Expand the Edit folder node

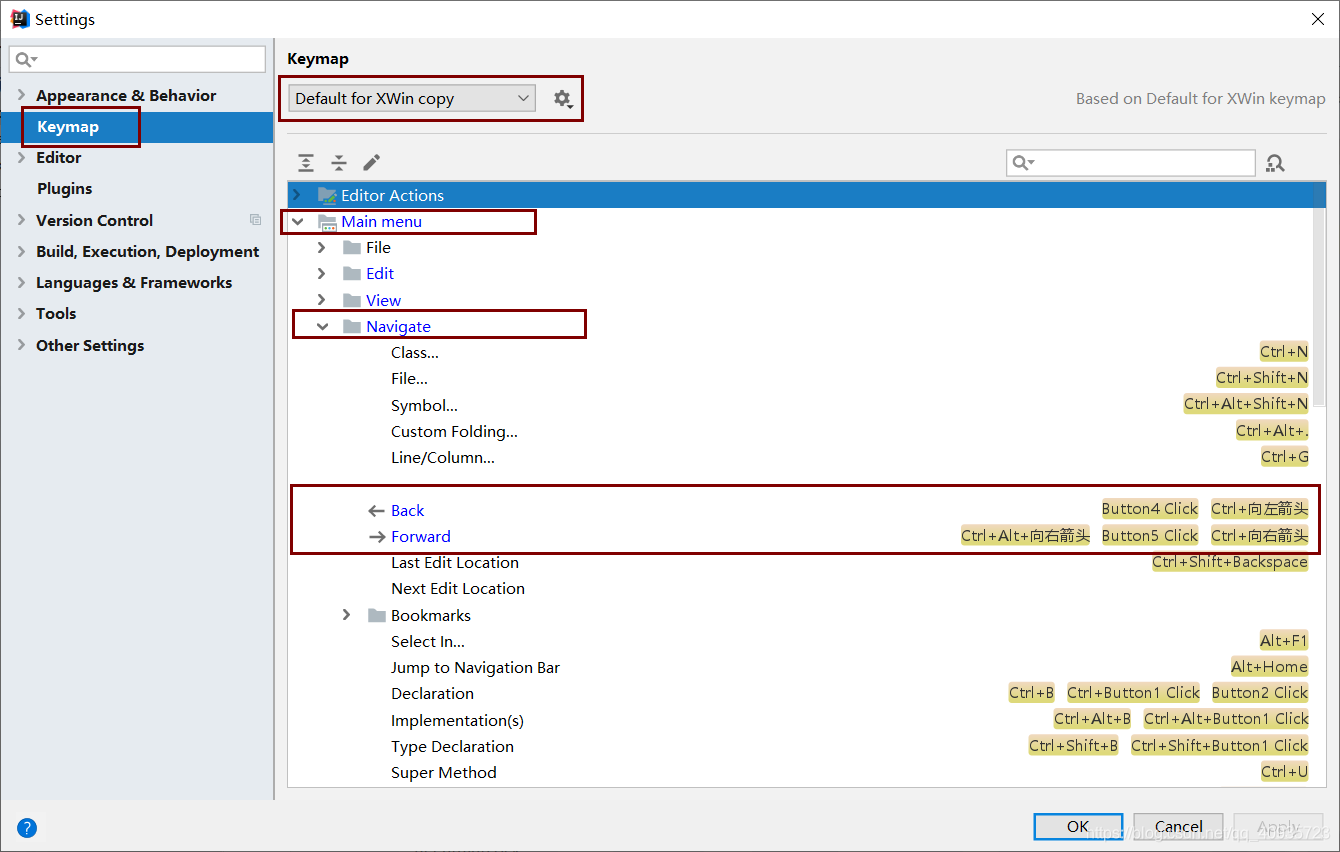click(321, 273)
